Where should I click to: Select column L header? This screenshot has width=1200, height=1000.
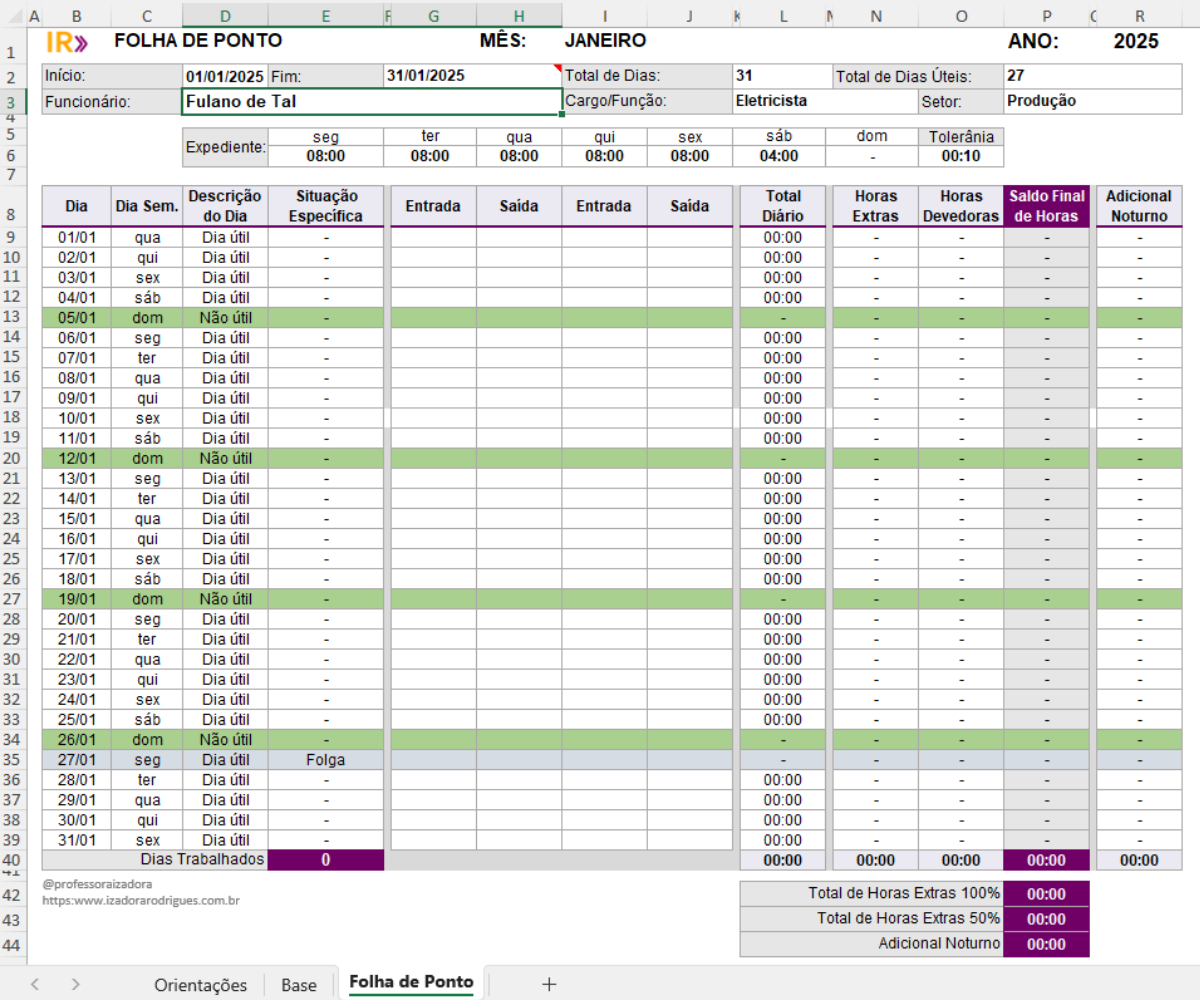(783, 16)
